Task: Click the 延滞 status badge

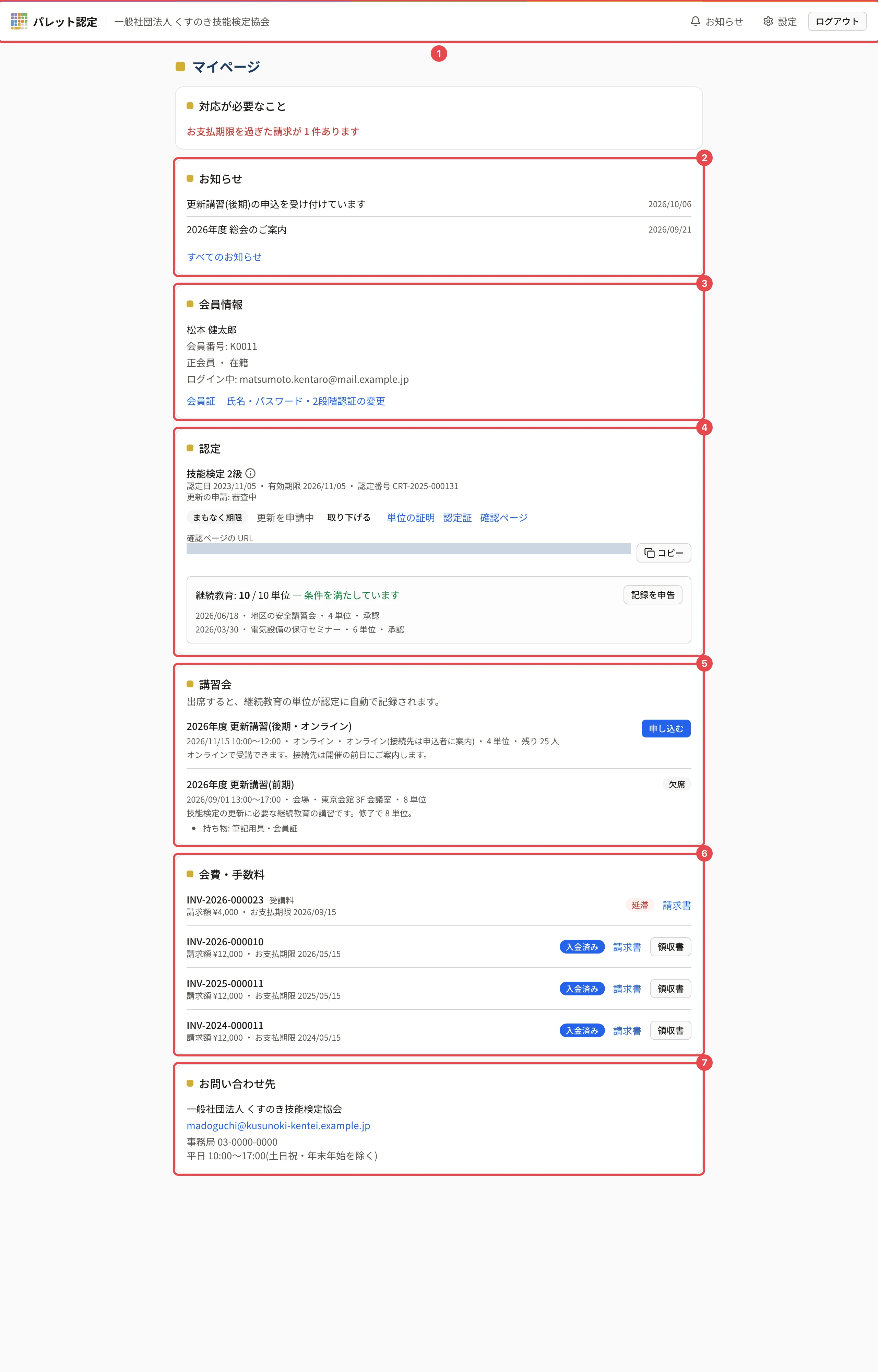Action: click(640, 905)
